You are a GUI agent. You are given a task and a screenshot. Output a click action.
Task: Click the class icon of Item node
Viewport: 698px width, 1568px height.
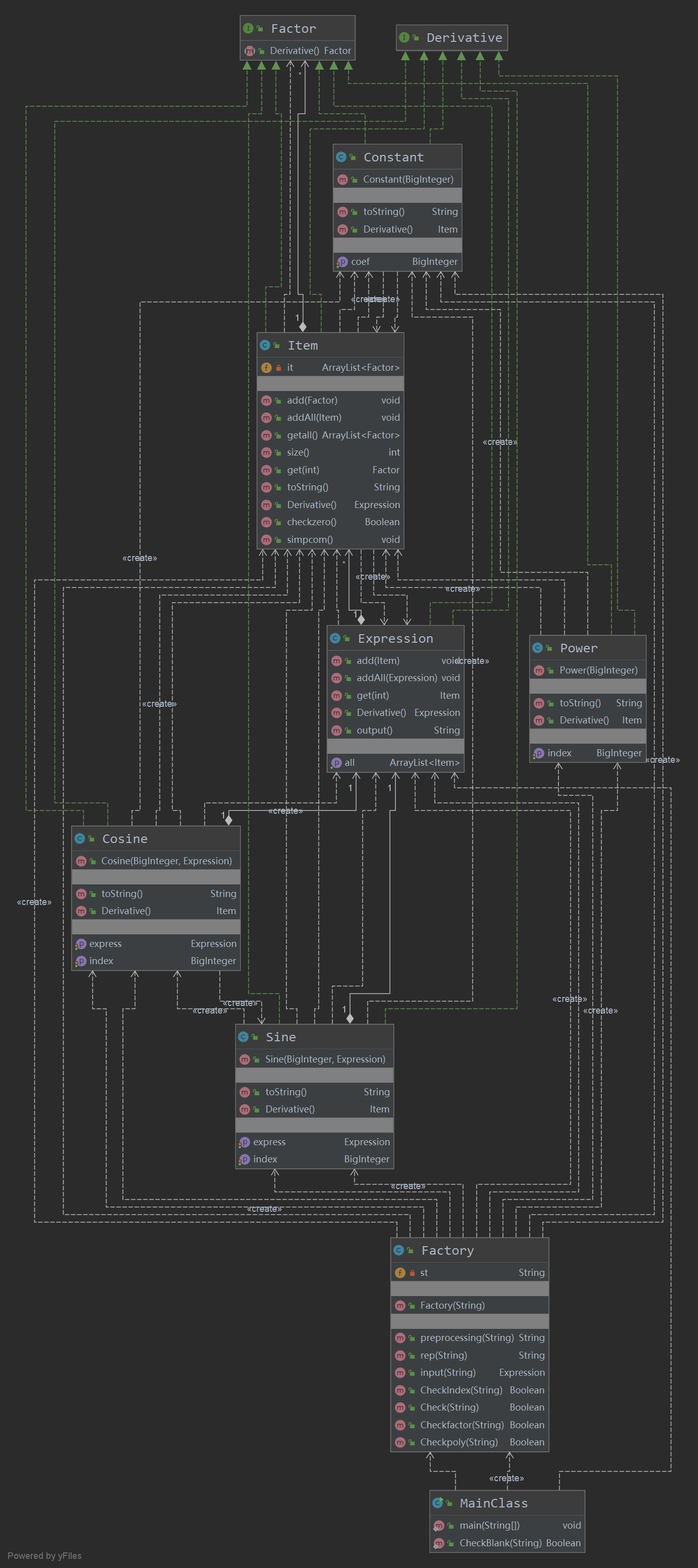pos(265,345)
